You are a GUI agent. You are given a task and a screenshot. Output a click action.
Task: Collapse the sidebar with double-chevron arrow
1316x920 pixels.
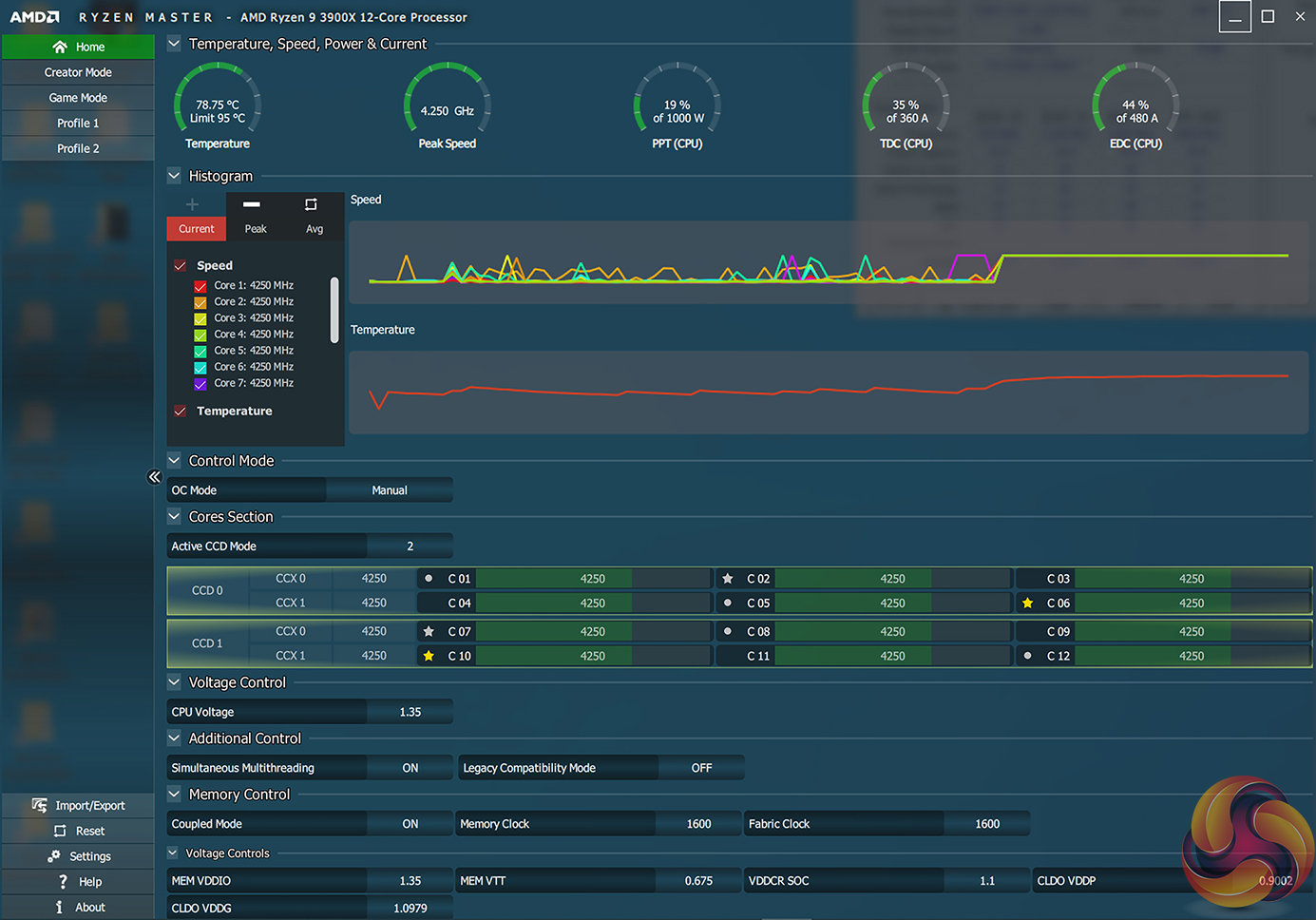154,477
